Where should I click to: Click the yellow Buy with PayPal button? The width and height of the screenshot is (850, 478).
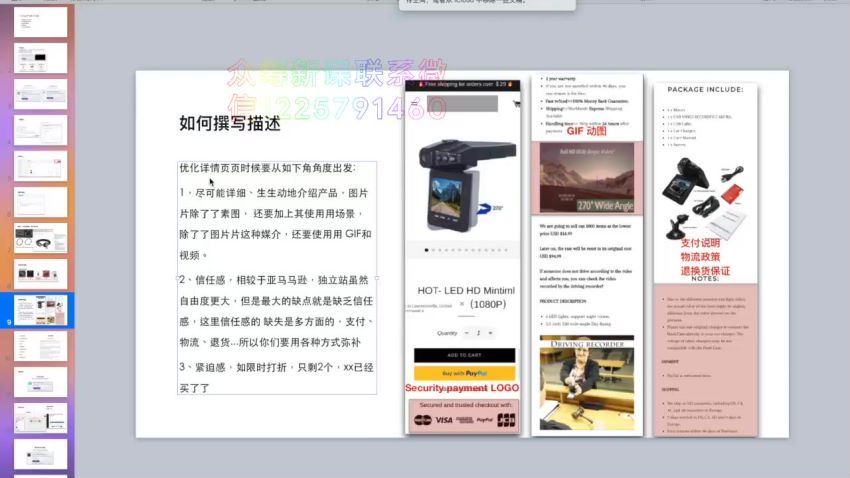pyautogui.click(x=465, y=373)
